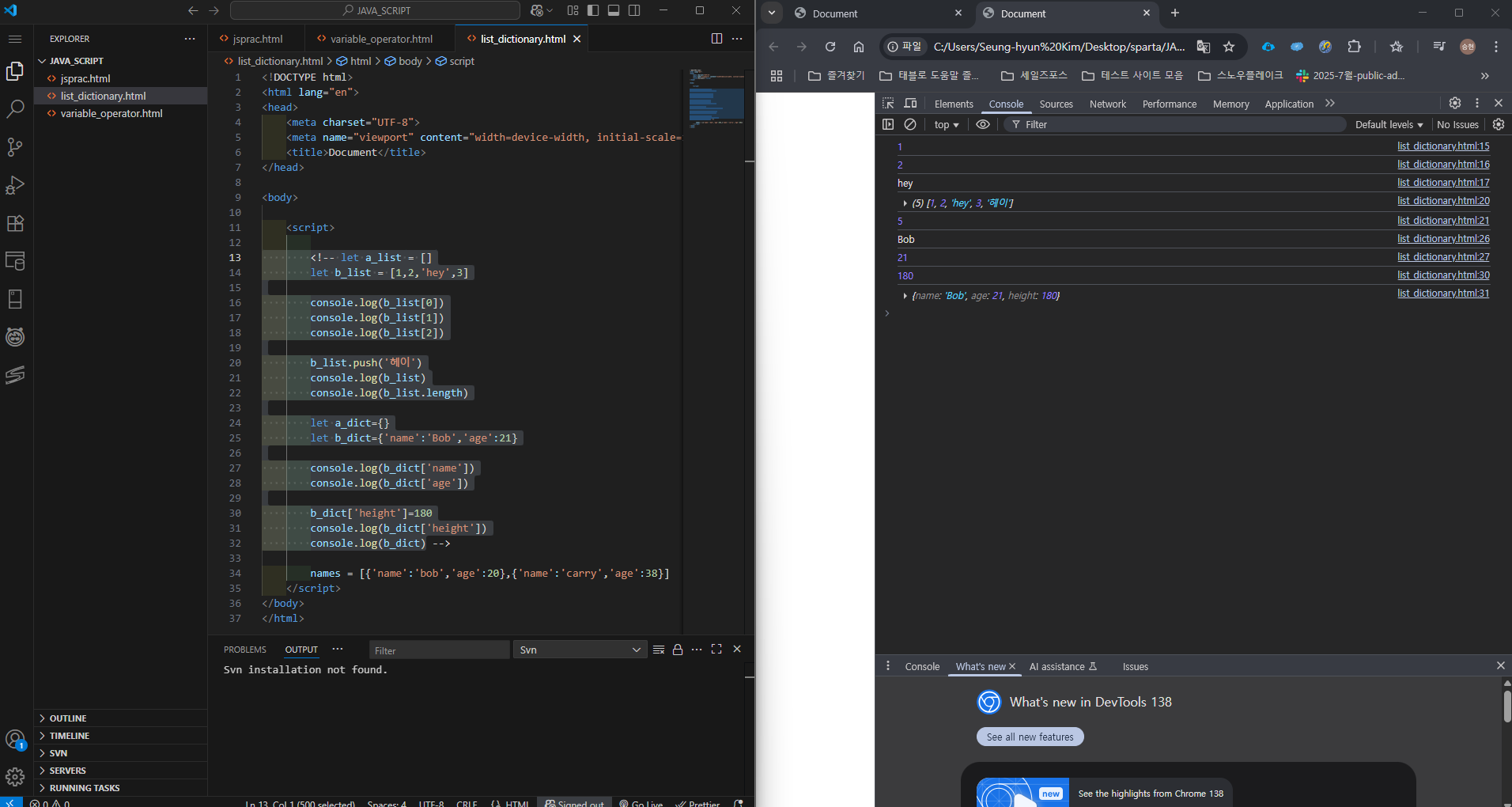1512x807 pixels.
Task: Toggle the VS Code bottom panel
Action: click(x=614, y=10)
